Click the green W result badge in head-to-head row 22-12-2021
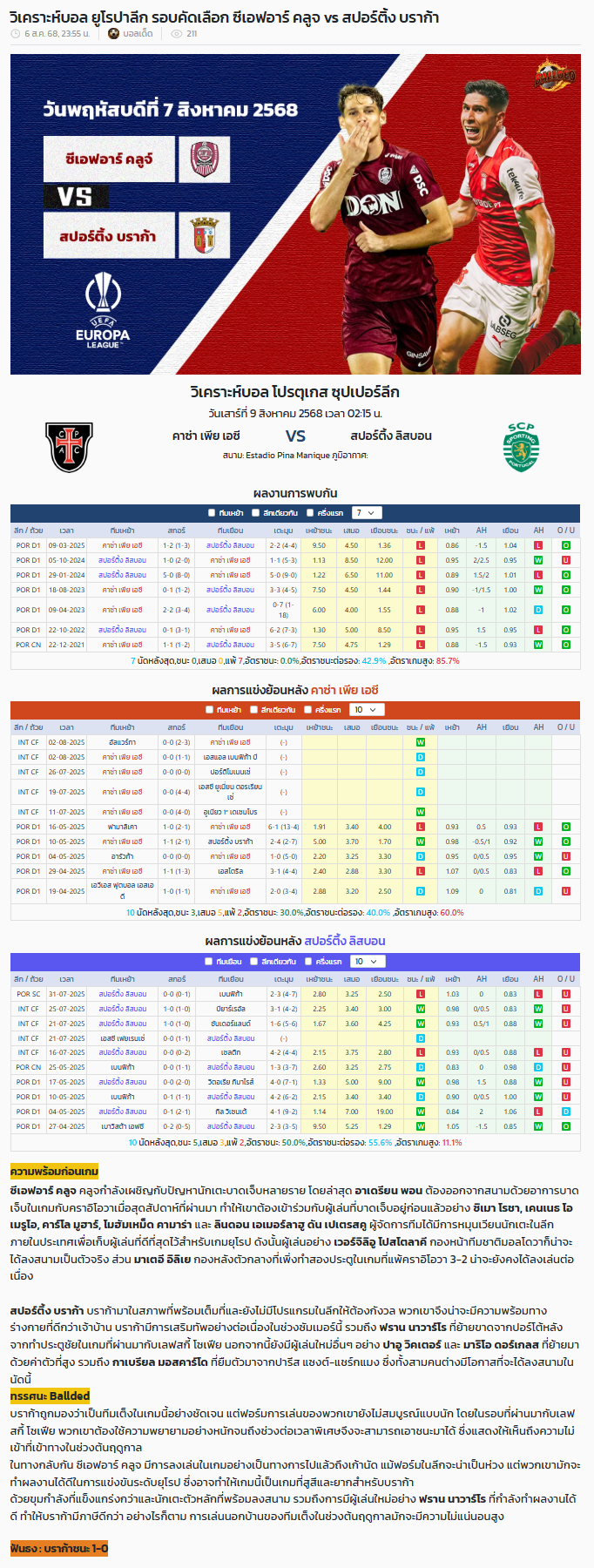This screenshot has height=1568, width=594. [421, 645]
